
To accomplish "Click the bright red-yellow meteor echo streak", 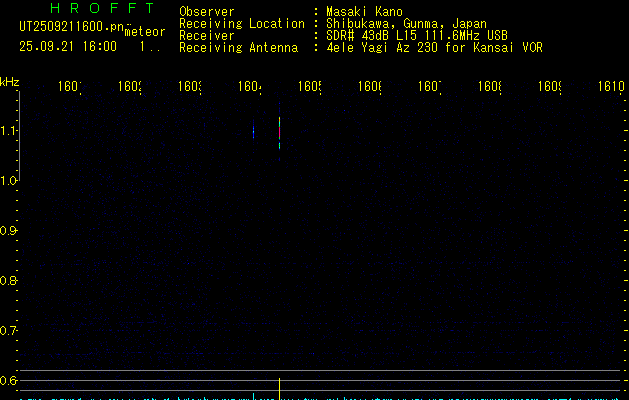I will click(279, 133).
